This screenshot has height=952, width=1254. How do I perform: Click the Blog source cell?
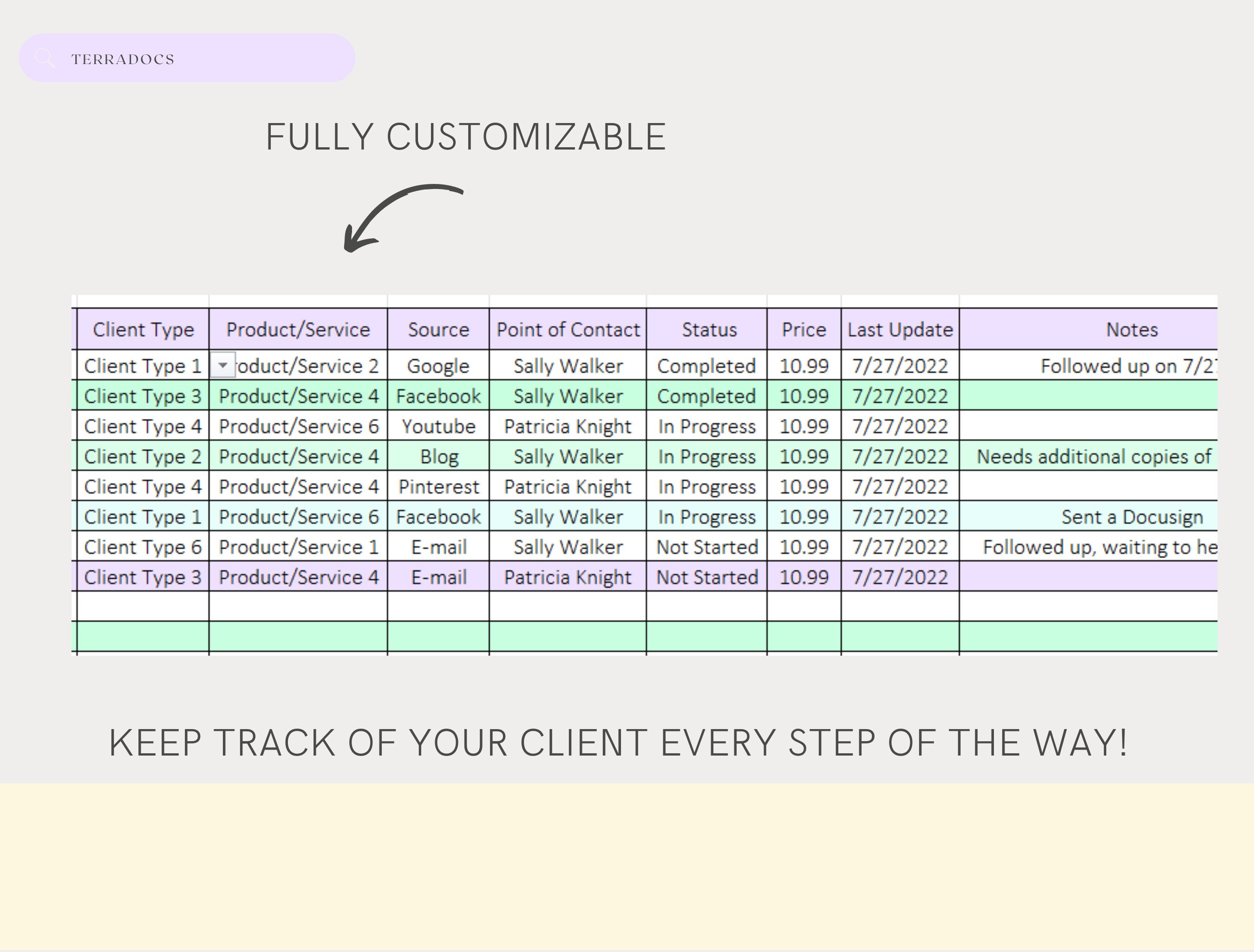click(438, 456)
